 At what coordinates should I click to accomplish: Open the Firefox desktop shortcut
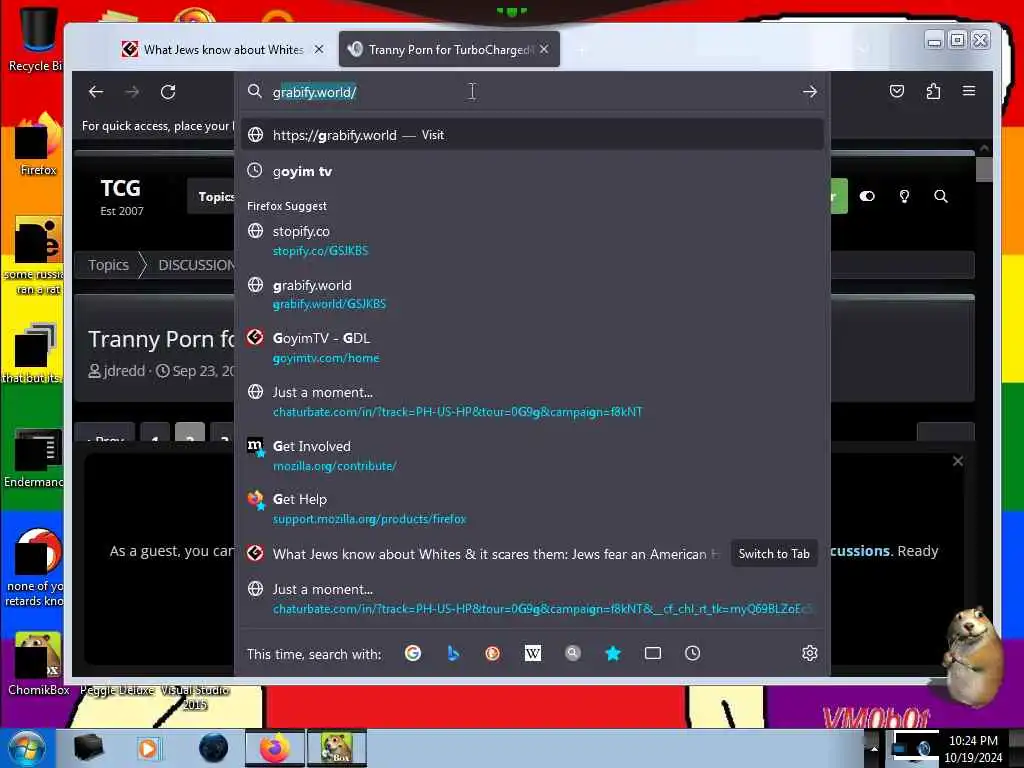[37, 144]
